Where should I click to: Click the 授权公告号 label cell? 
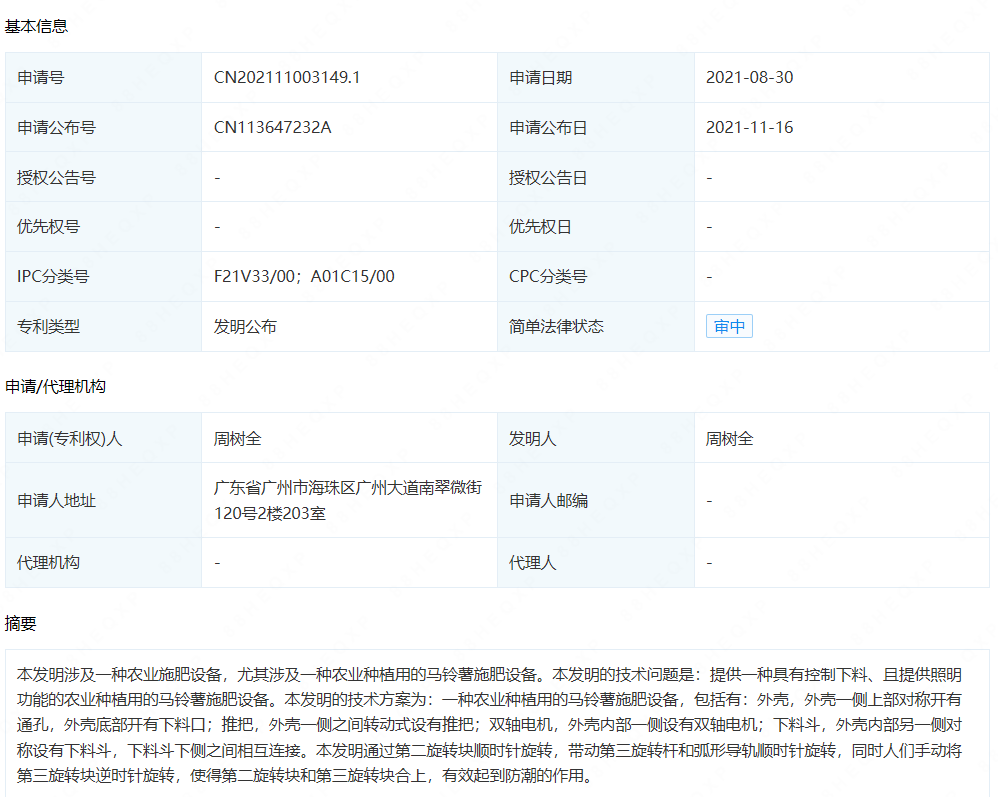coord(104,177)
